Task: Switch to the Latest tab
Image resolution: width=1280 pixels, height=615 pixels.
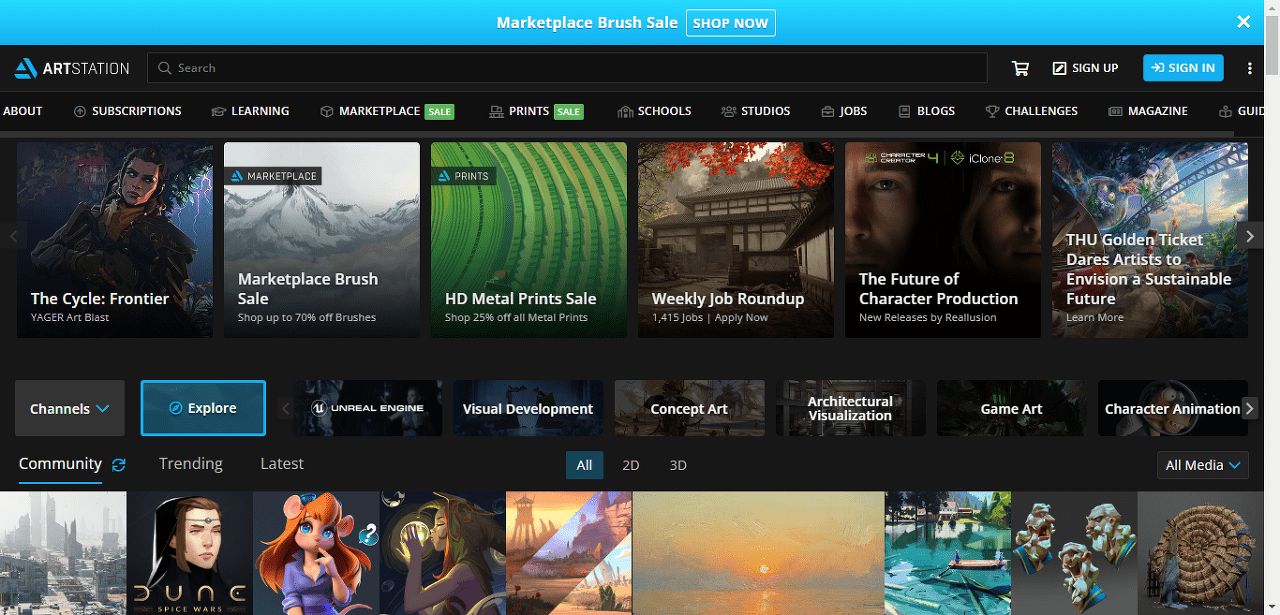Action: click(x=282, y=464)
